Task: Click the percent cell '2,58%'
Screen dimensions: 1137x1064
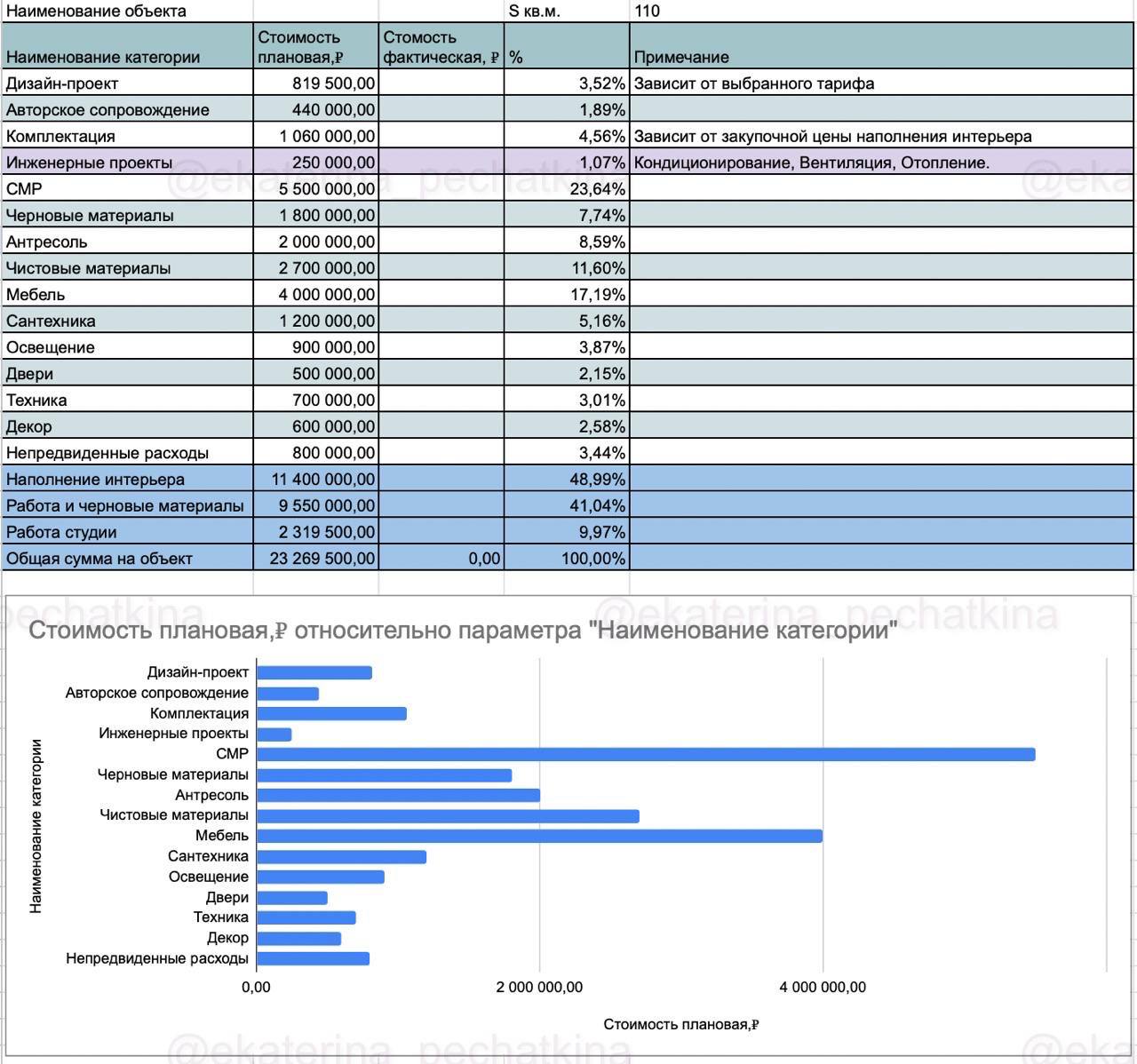Action: (x=567, y=426)
